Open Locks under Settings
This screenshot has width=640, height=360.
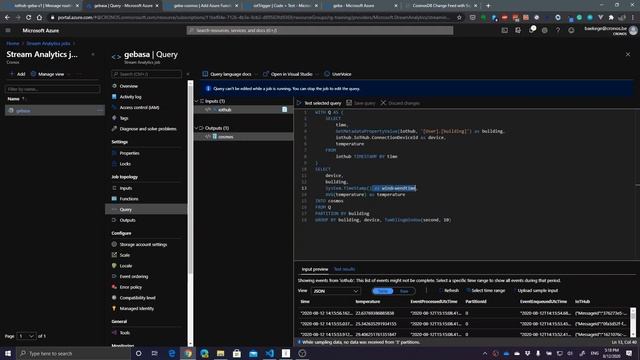pos(125,164)
